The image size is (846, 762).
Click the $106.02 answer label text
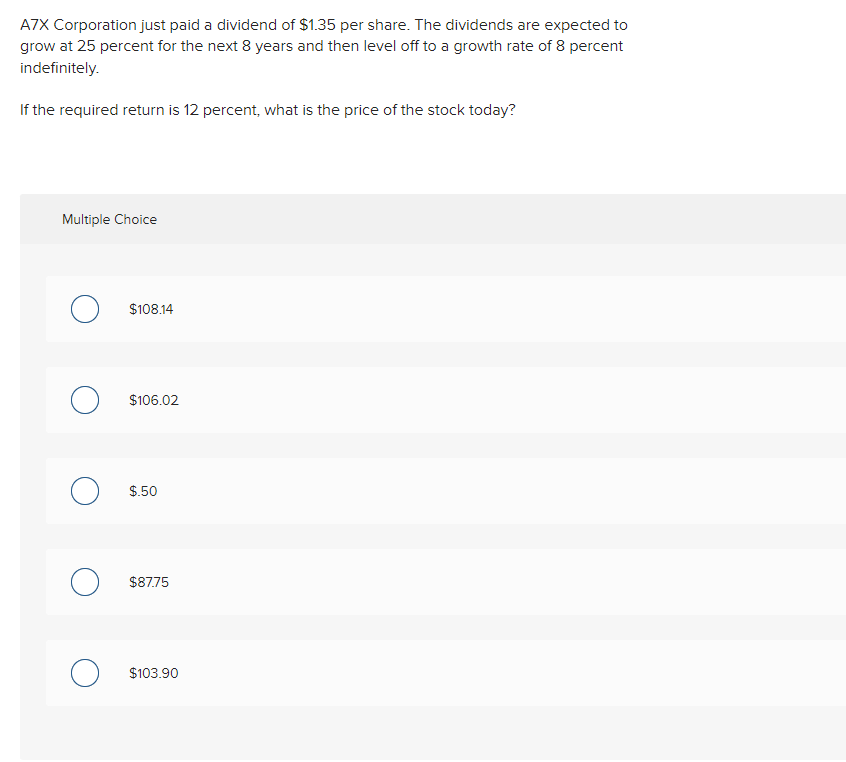[x=154, y=400]
